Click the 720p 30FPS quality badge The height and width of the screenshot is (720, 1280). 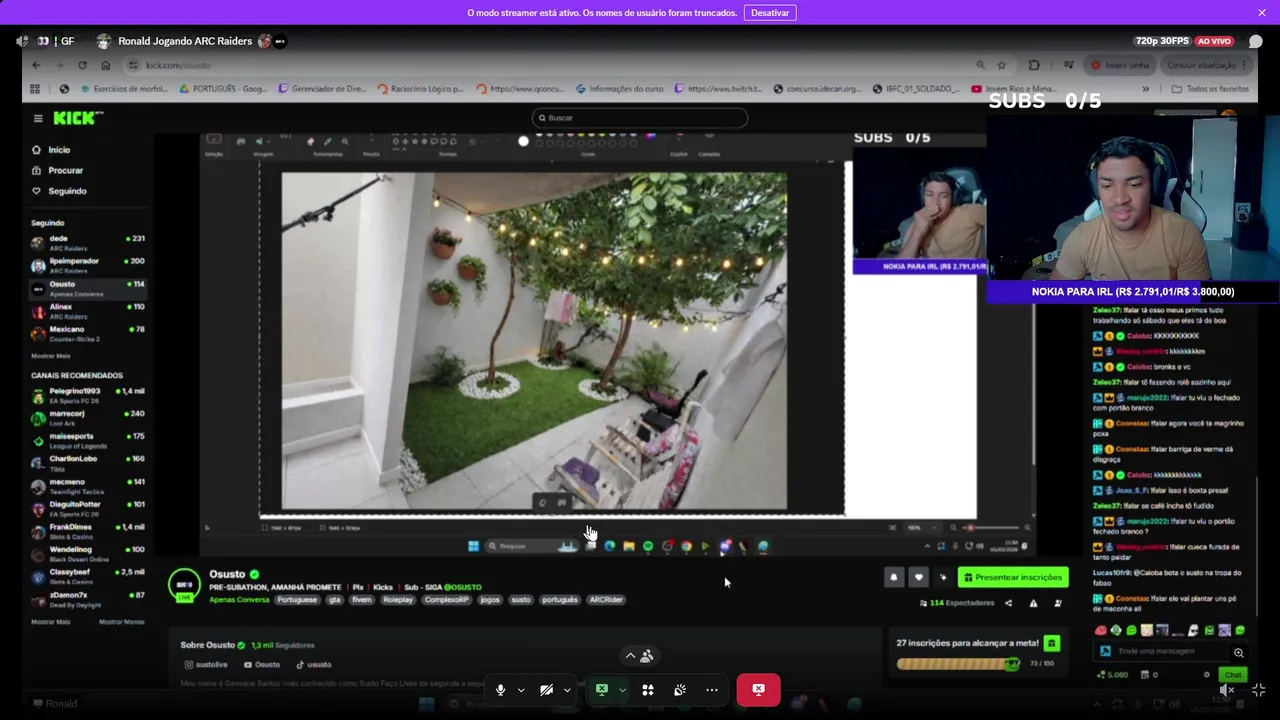1162,41
